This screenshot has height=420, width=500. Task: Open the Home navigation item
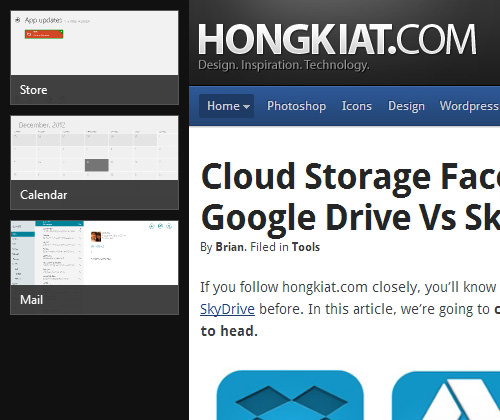pos(227,106)
